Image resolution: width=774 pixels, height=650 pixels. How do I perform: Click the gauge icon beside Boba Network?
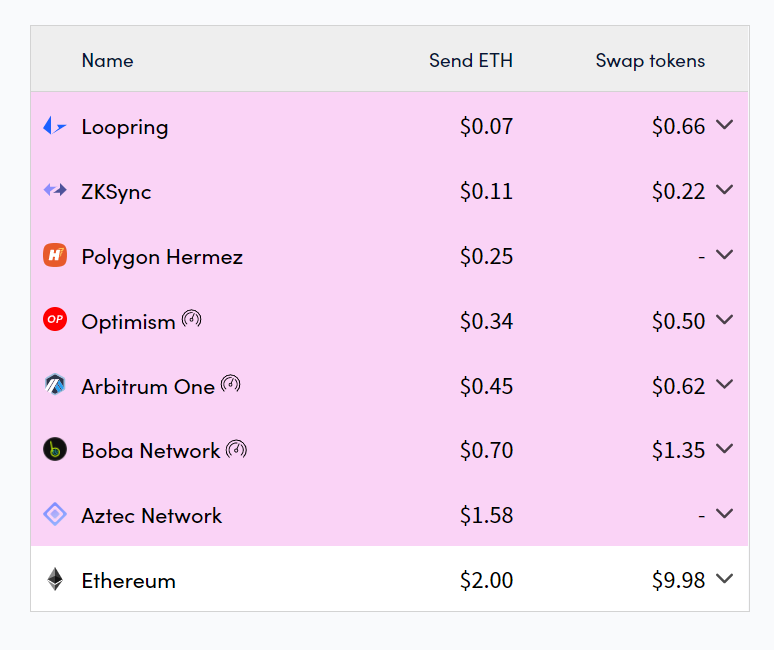[x=236, y=450]
